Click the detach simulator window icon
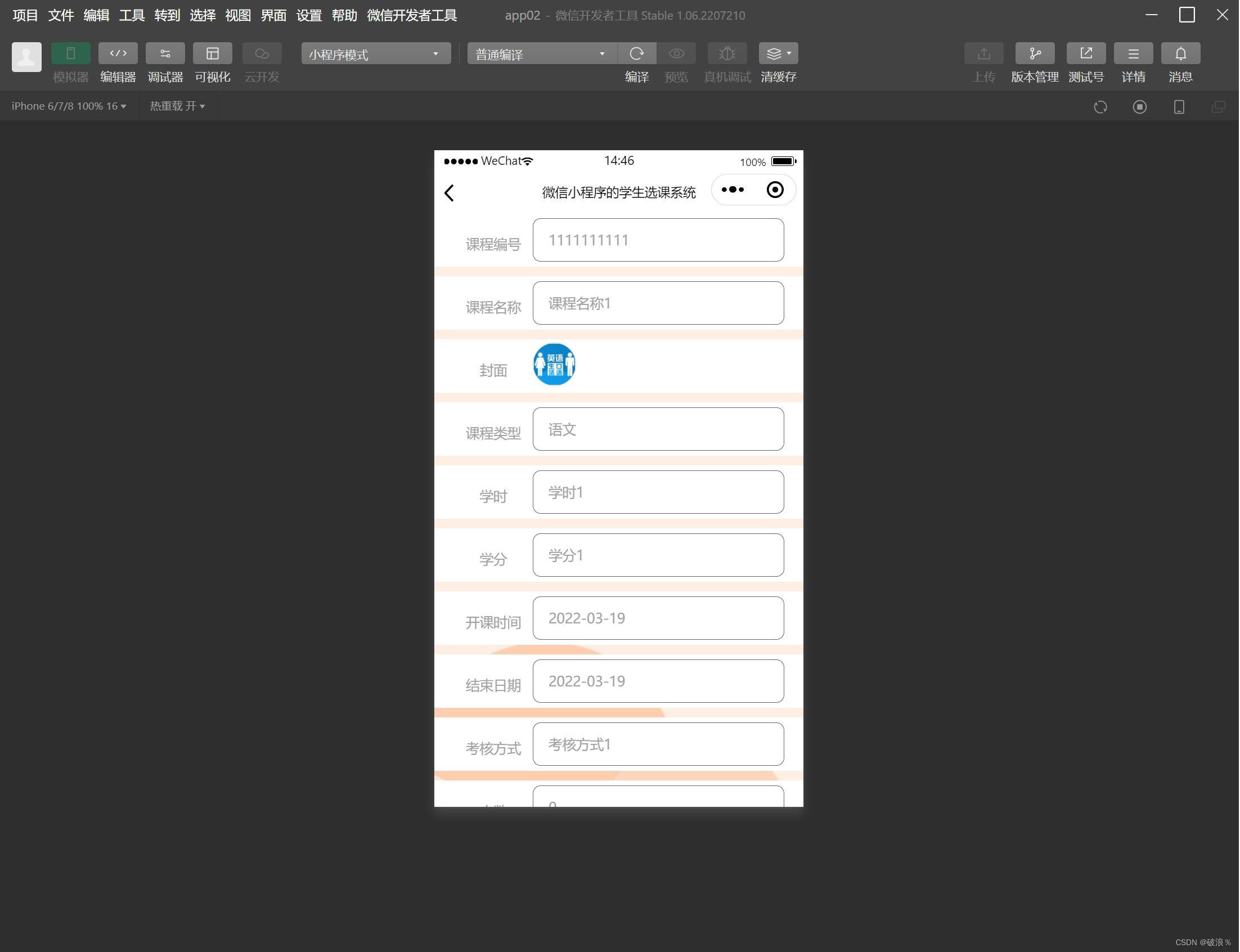 [1219, 107]
